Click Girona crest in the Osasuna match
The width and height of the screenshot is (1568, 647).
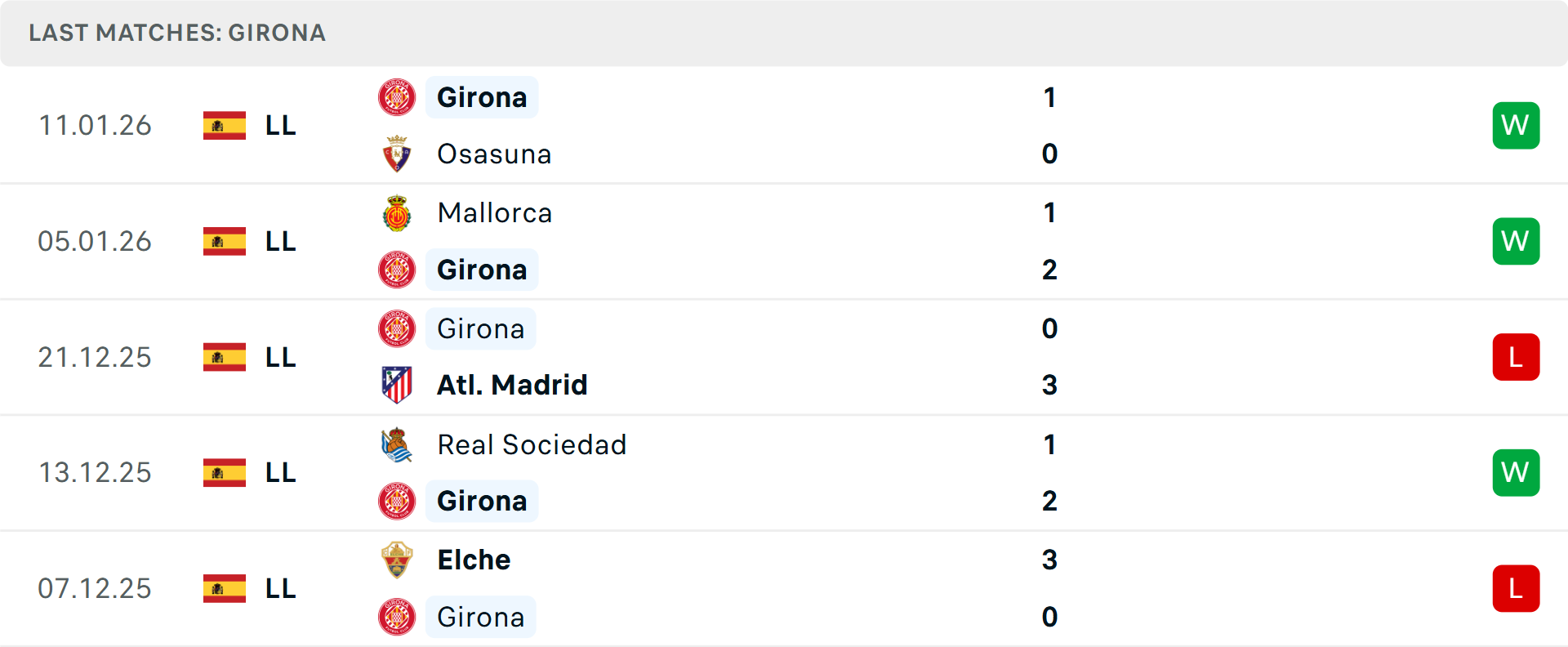397,97
